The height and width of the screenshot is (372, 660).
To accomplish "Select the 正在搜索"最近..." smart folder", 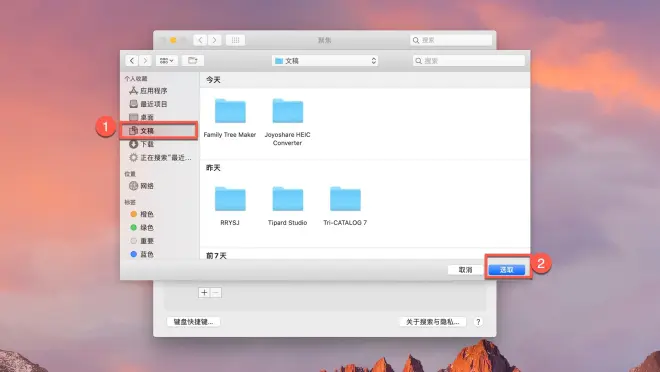I will 160,157.
